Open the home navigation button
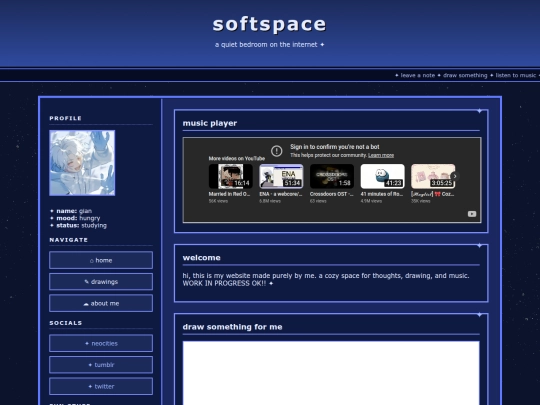540x405 pixels. [x=101, y=260]
